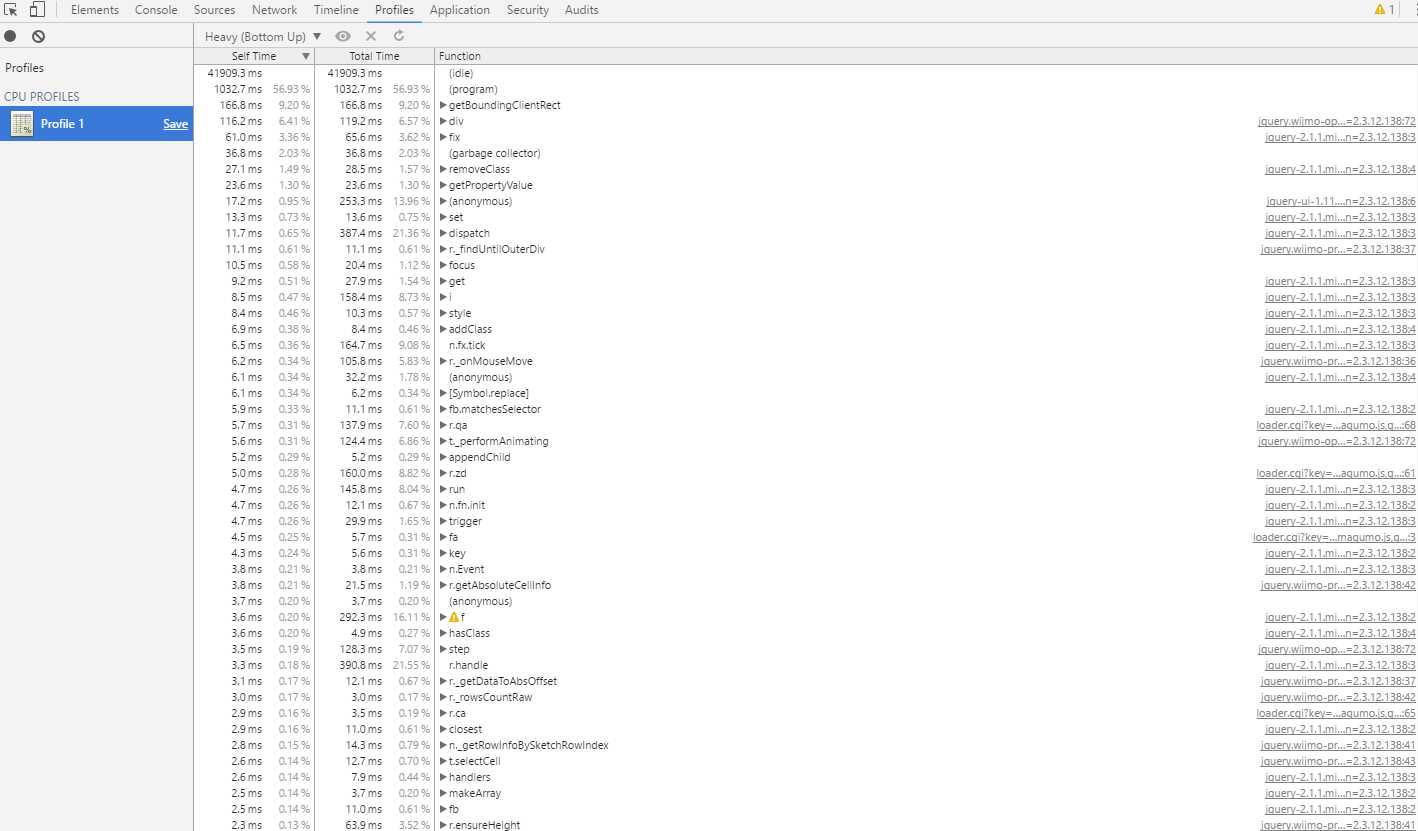Switch to the Elements tab
The image size is (1418, 831).
pos(95,10)
